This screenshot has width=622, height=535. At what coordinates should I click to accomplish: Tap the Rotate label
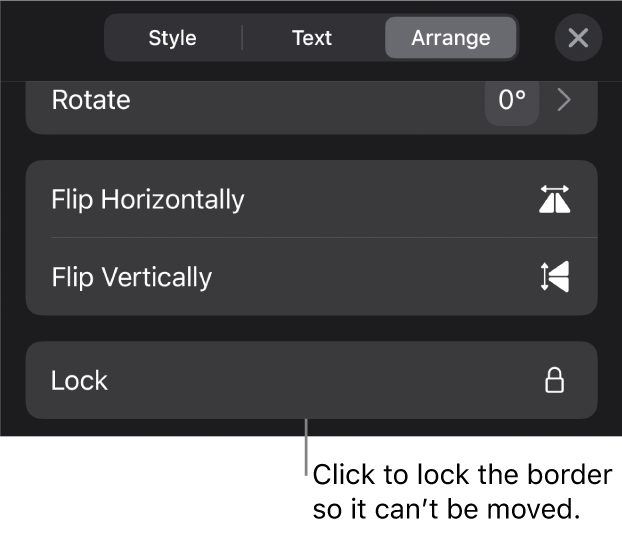pyautogui.click(x=91, y=100)
